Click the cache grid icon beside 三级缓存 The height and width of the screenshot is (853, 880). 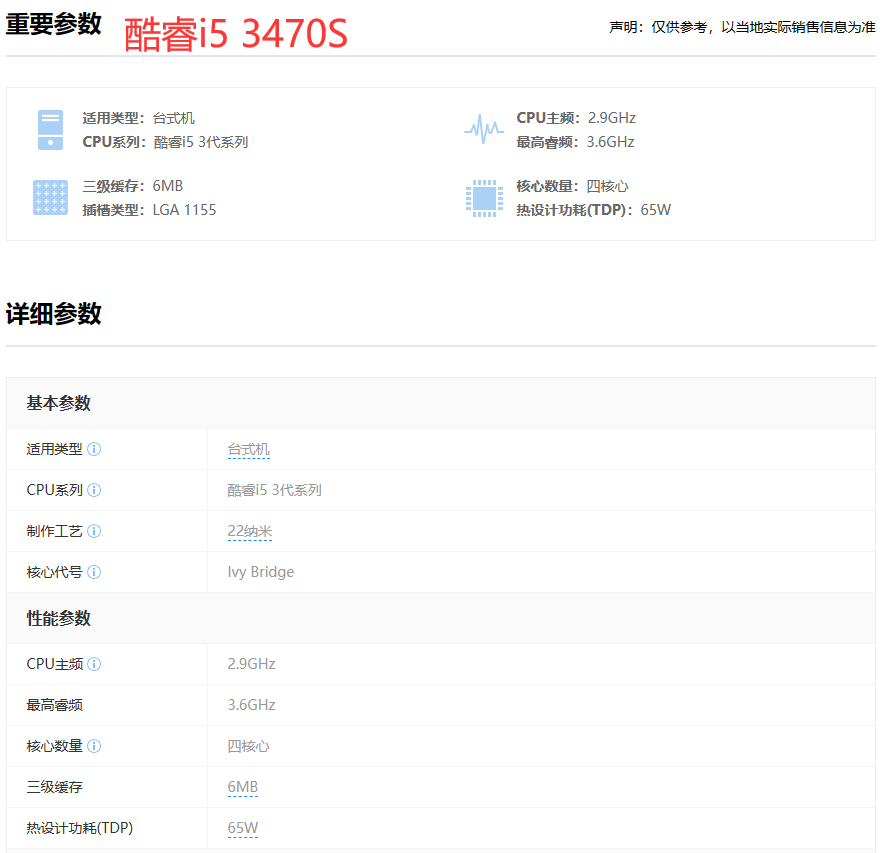point(51,198)
